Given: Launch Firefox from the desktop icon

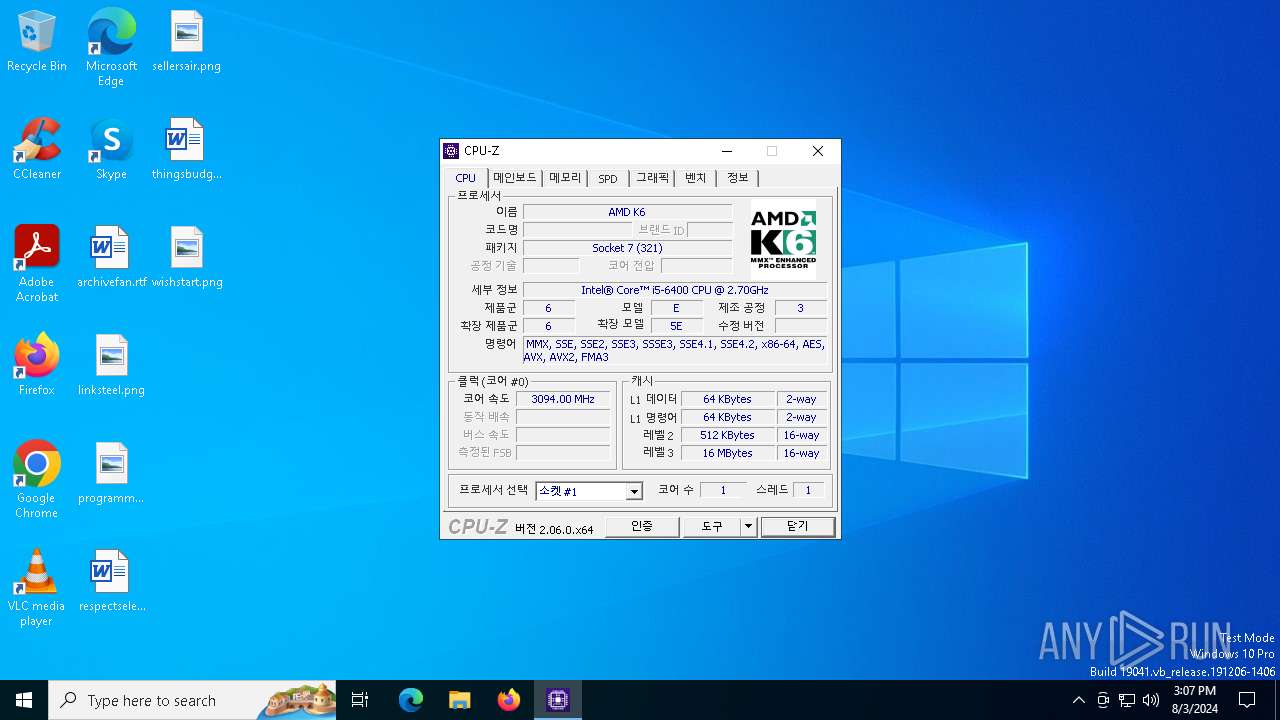Looking at the screenshot, I should click(x=36, y=366).
